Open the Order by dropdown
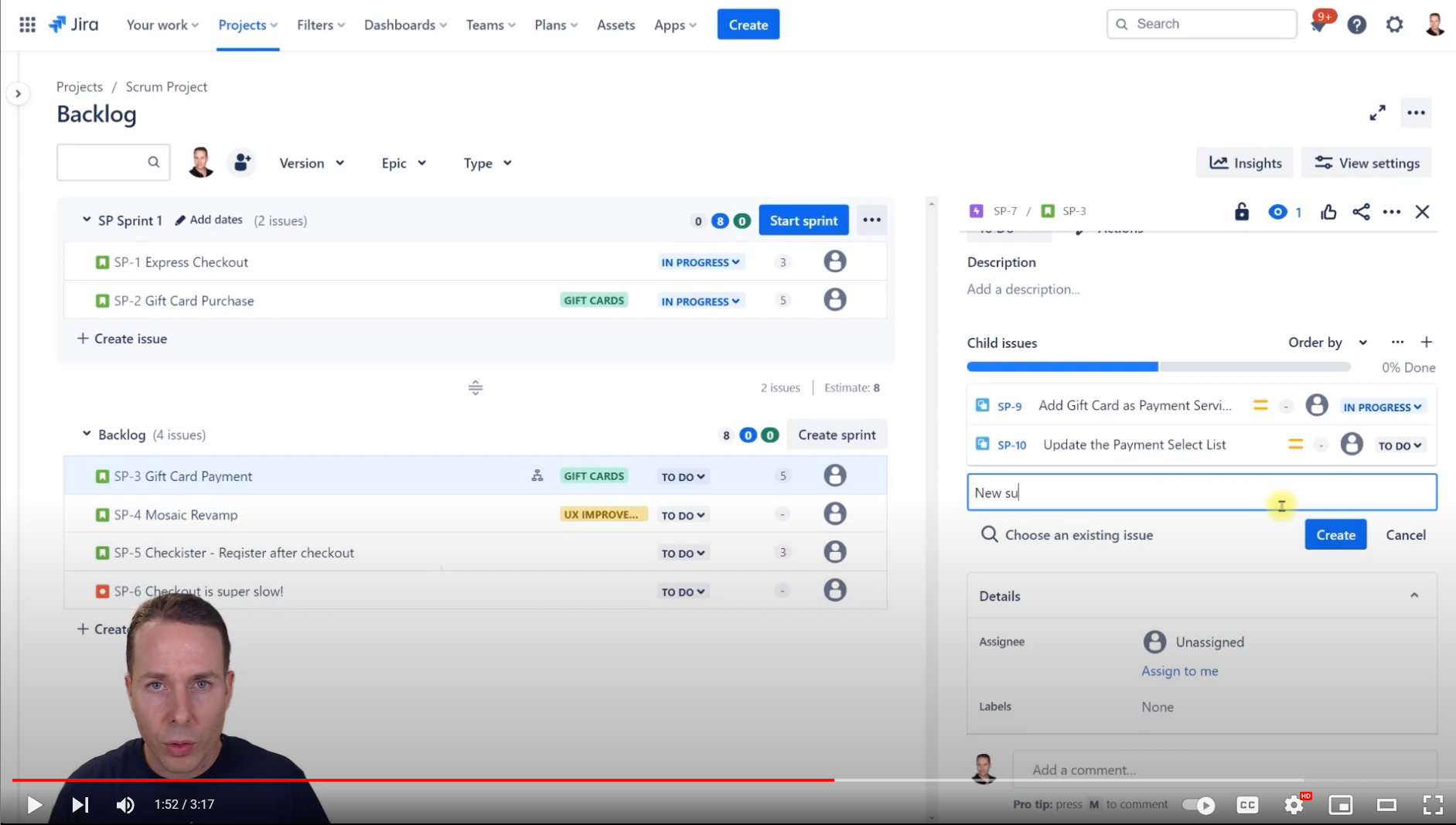This screenshot has height=825, width=1456. [1328, 343]
